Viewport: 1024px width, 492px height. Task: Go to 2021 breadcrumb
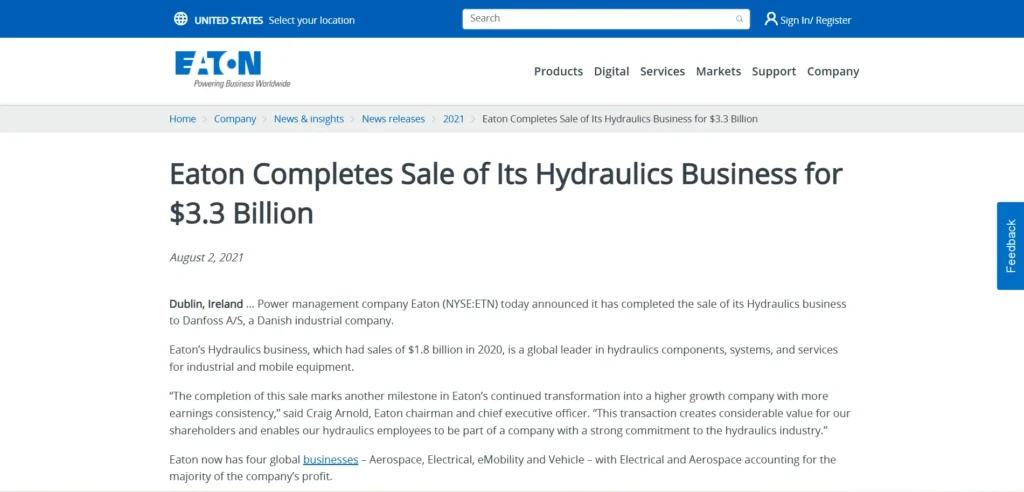tap(453, 119)
